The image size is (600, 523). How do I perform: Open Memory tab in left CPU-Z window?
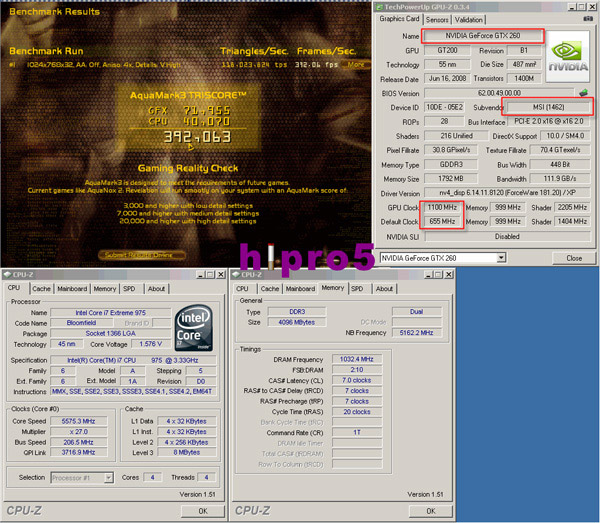pyautogui.click(x=104, y=289)
